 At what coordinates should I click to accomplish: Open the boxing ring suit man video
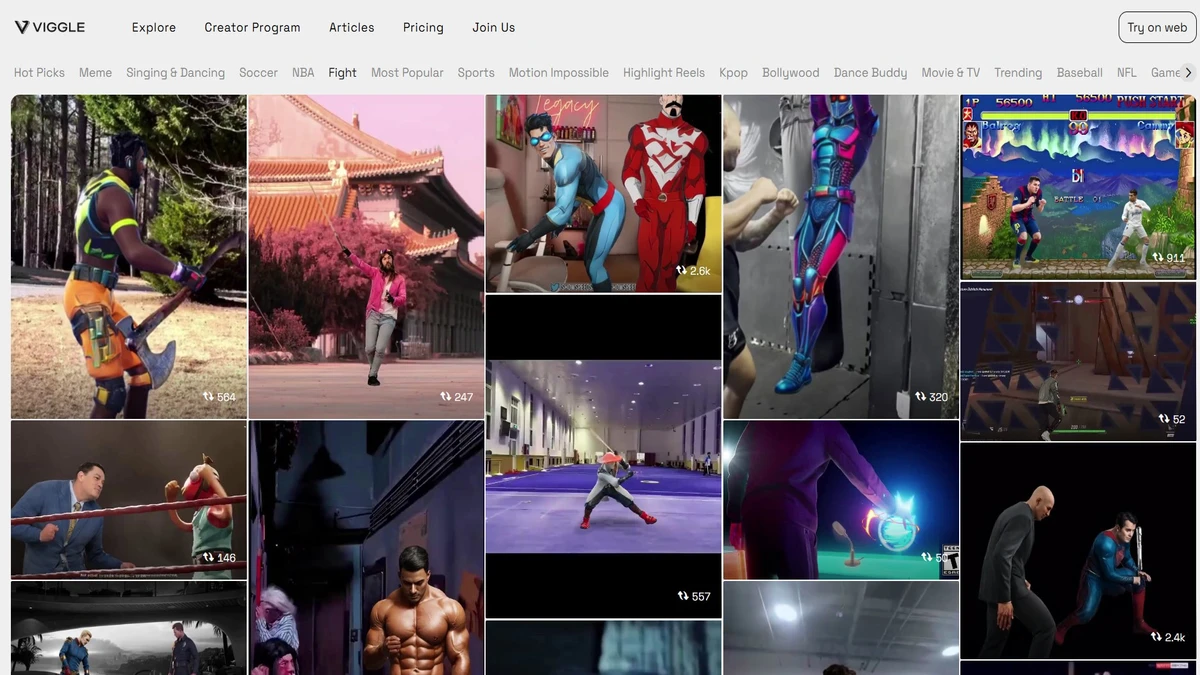pos(129,500)
